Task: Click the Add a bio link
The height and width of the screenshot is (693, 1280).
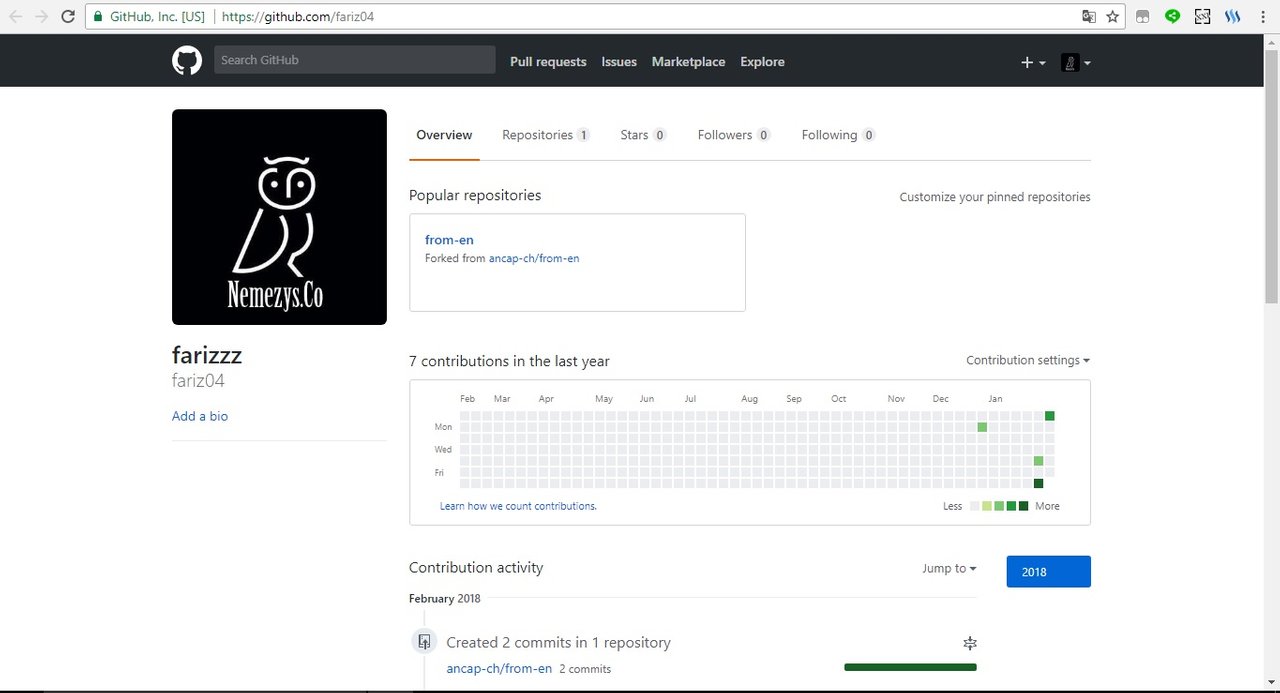Action: pos(200,416)
